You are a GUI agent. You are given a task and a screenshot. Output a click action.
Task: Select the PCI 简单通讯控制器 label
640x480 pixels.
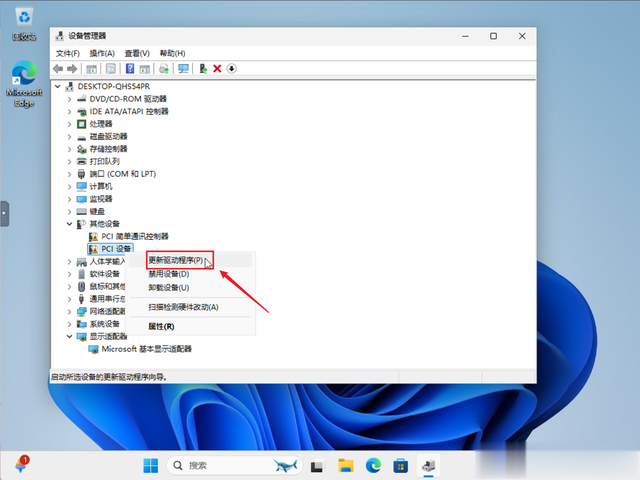point(135,236)
